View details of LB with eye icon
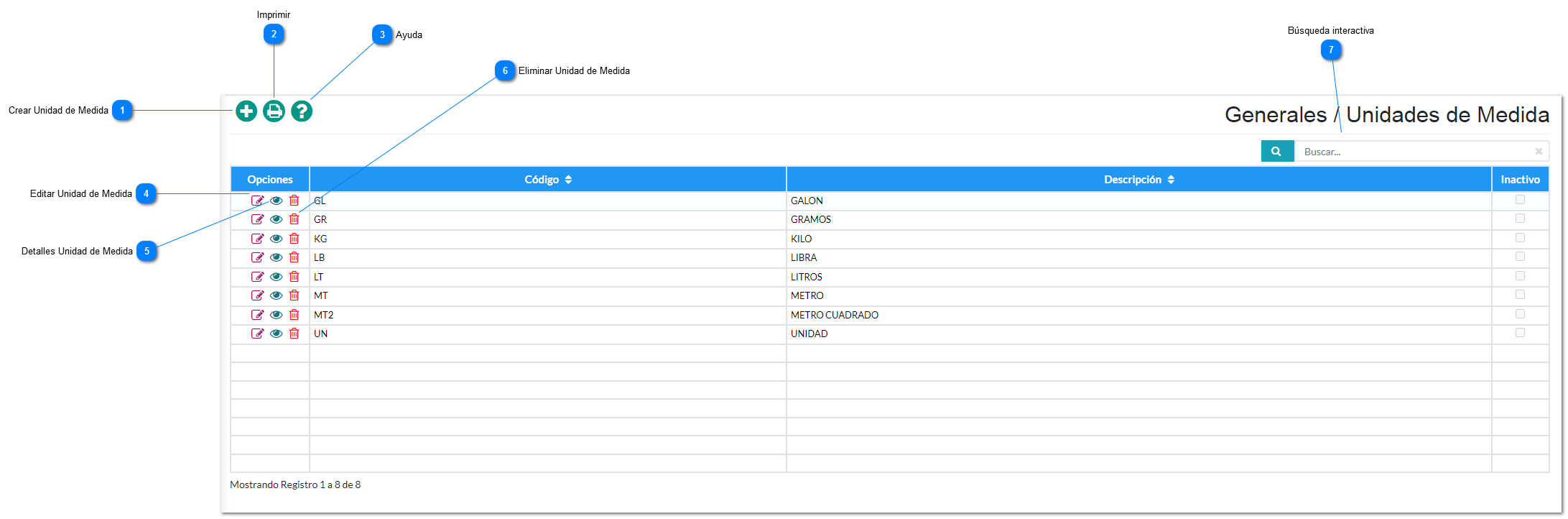Screen dimensions: 1568x519 [x=276, y=257]
